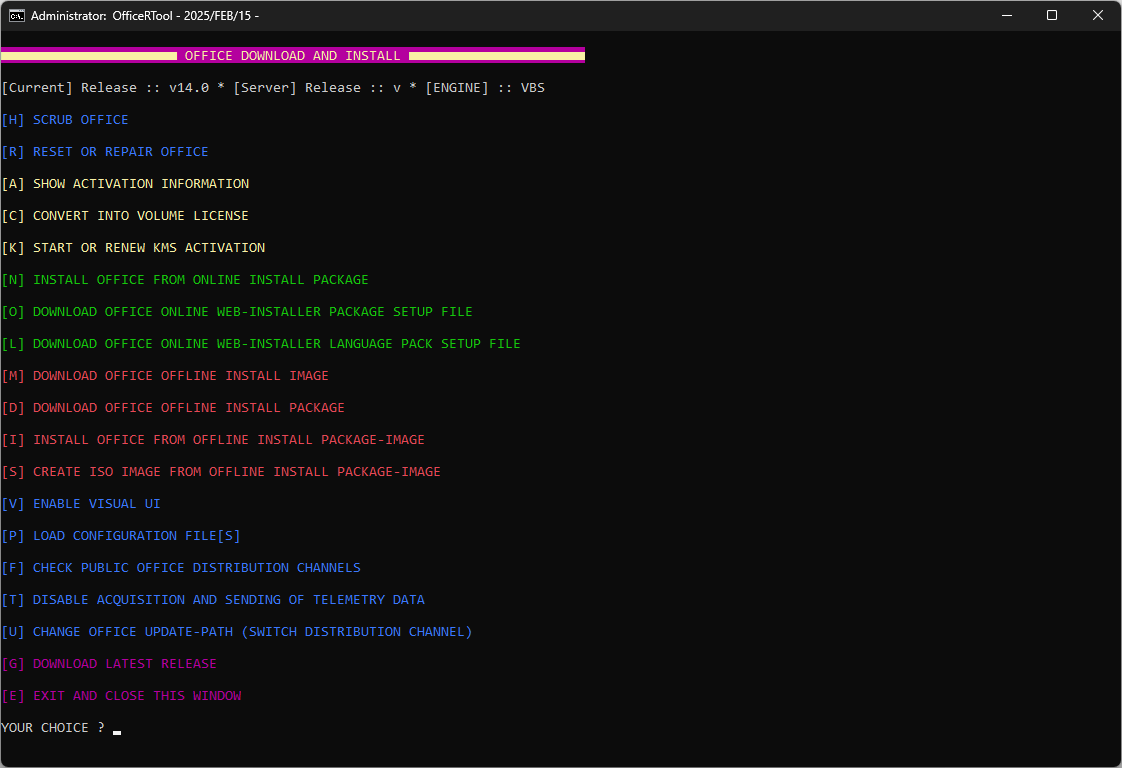Click the '[H] SCRUB OFFICE' line
The width and height of the screenshot is (1122, 768).
[x=65, y=120]
